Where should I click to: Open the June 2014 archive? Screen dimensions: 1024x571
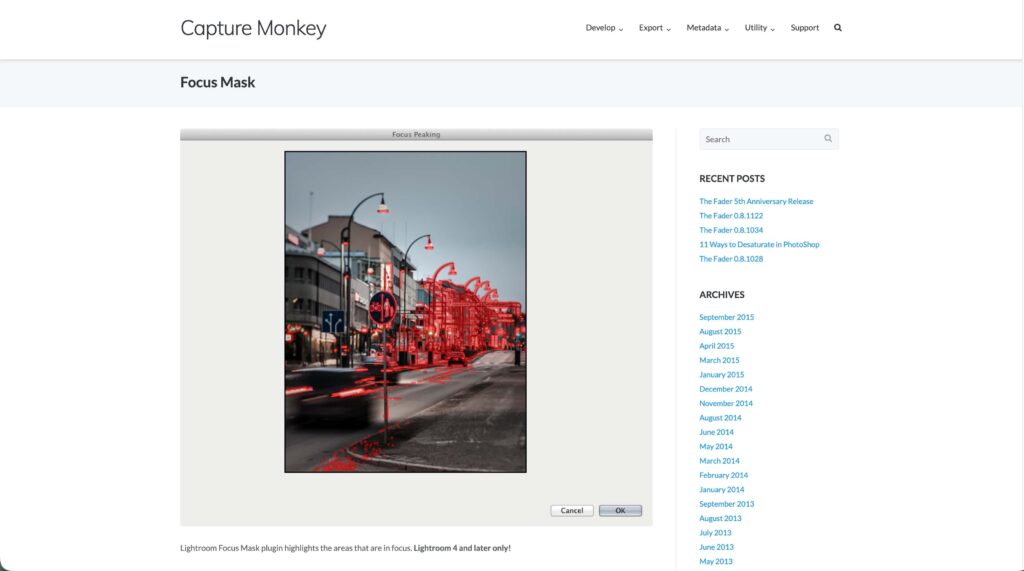716,432
